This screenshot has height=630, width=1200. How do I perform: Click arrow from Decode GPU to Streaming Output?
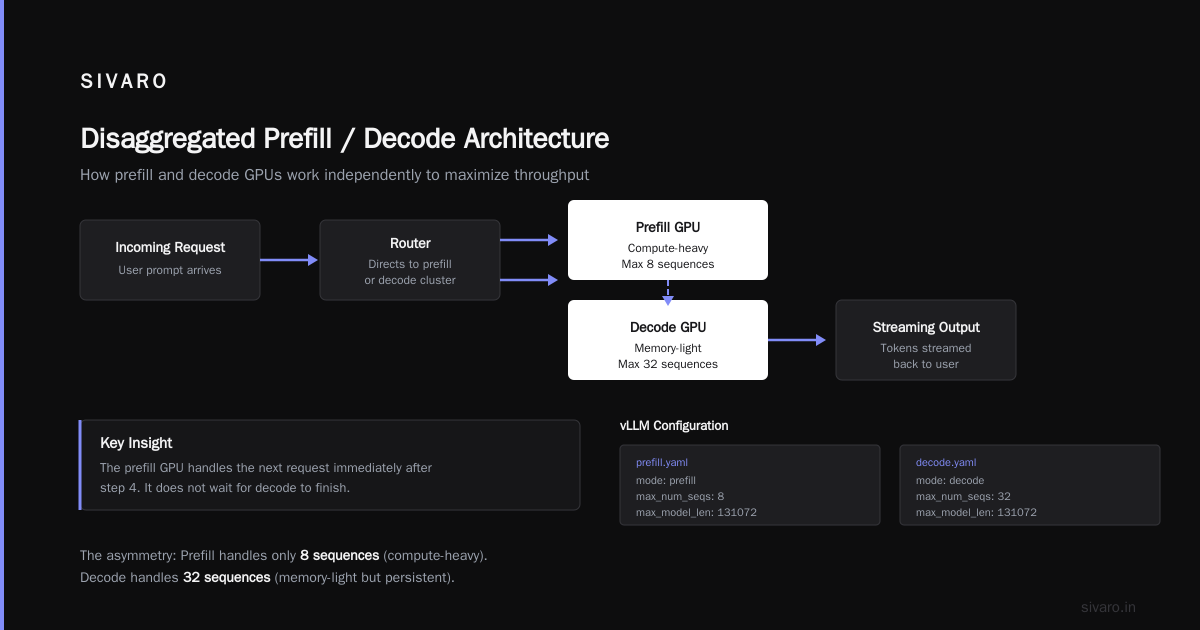pos(797,340)
